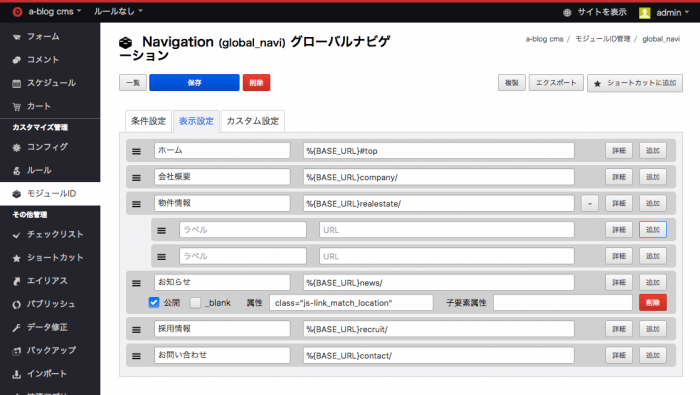Screen dimensions: 700x395
Task: Click 追加 button on ホーム row
Action: (653, 150)
